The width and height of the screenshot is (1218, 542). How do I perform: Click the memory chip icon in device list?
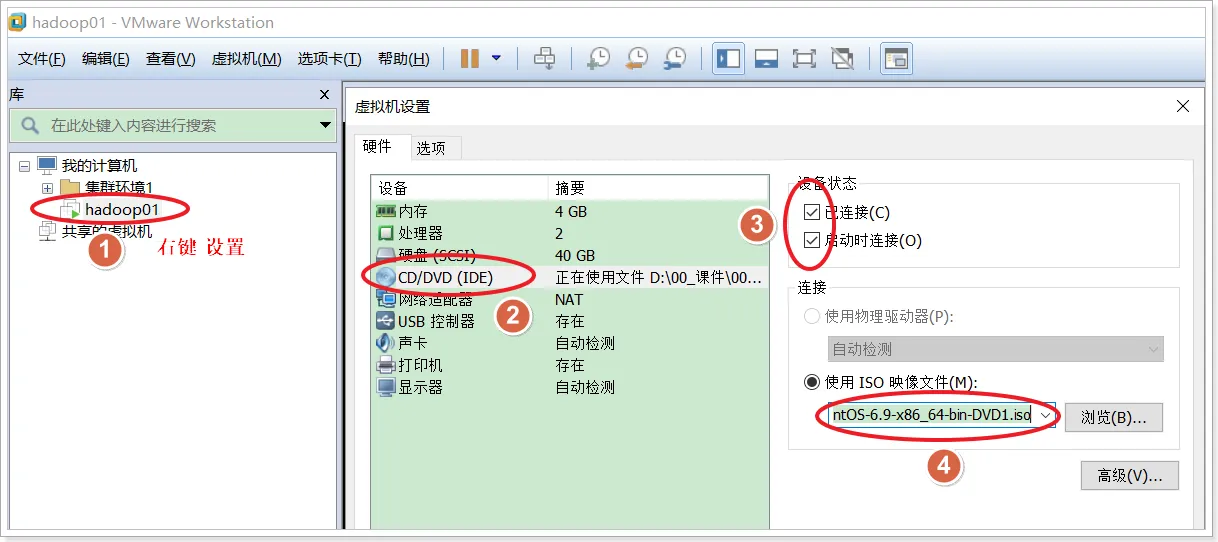(386, 211)
